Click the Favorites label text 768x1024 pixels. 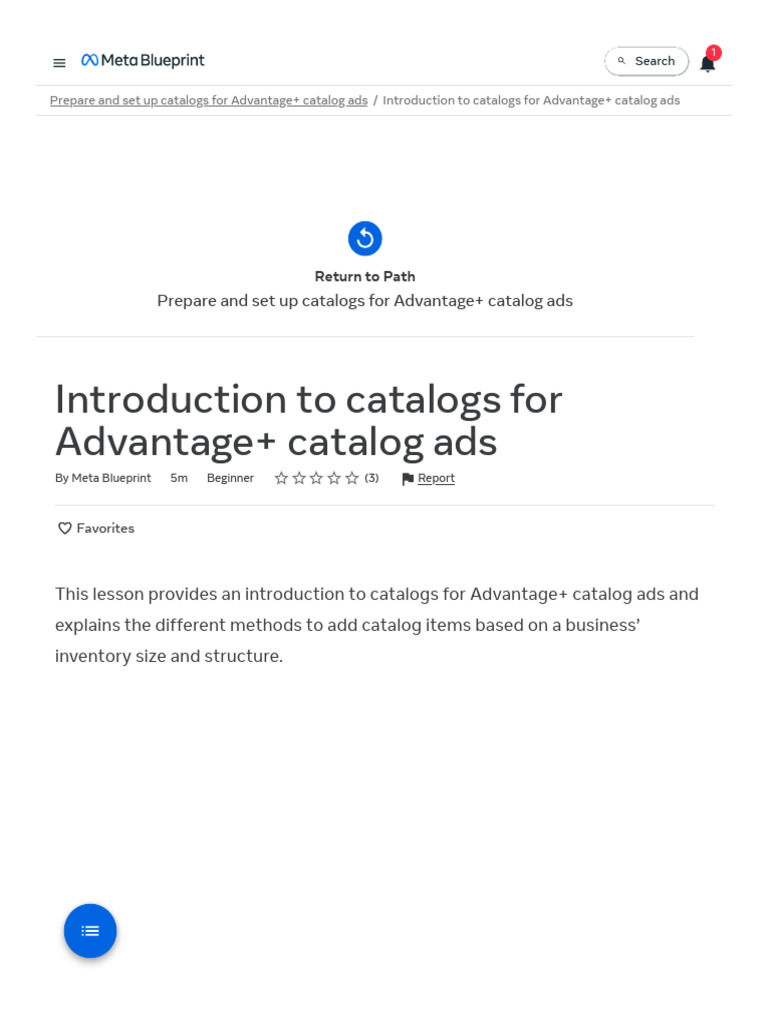tap(105, 528)
